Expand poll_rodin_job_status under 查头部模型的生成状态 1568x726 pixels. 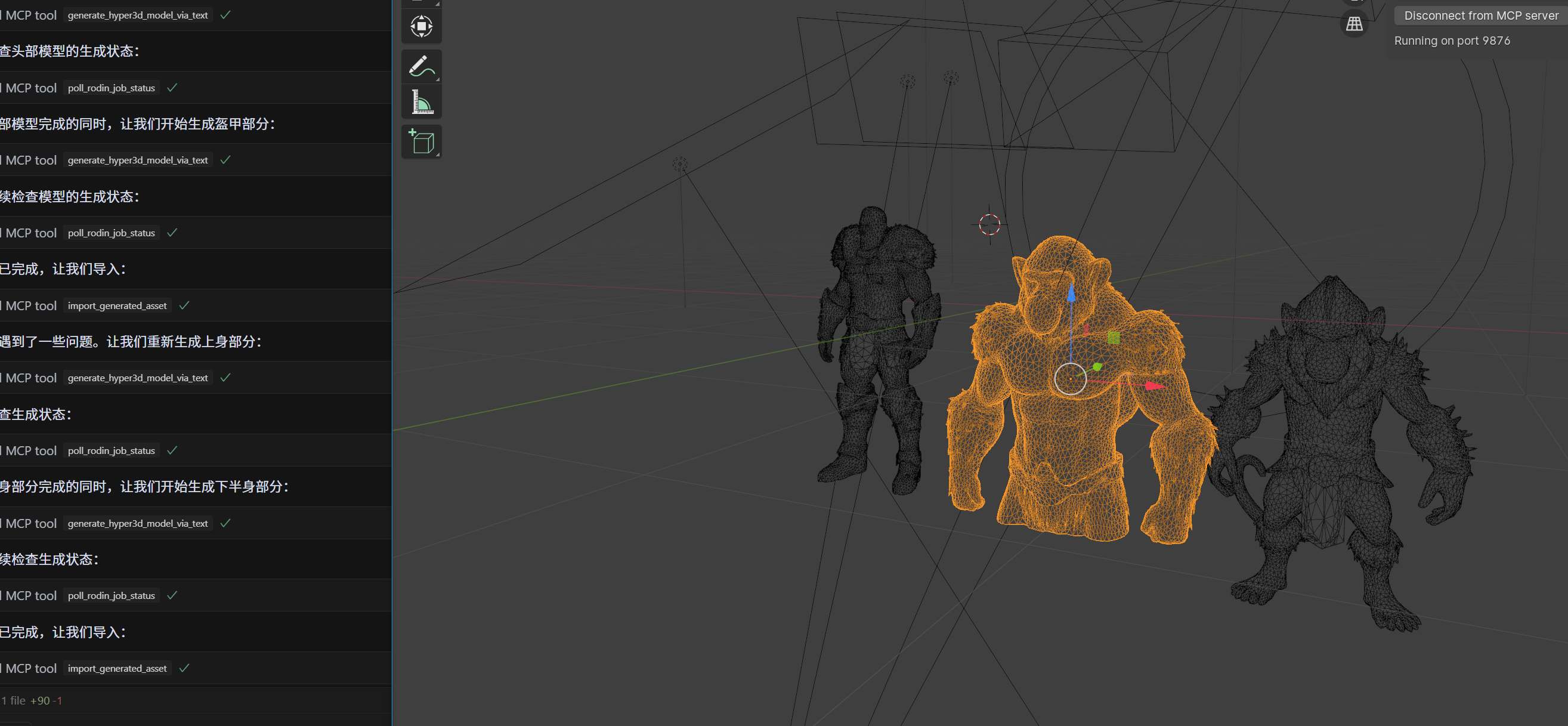click(112, 88)
